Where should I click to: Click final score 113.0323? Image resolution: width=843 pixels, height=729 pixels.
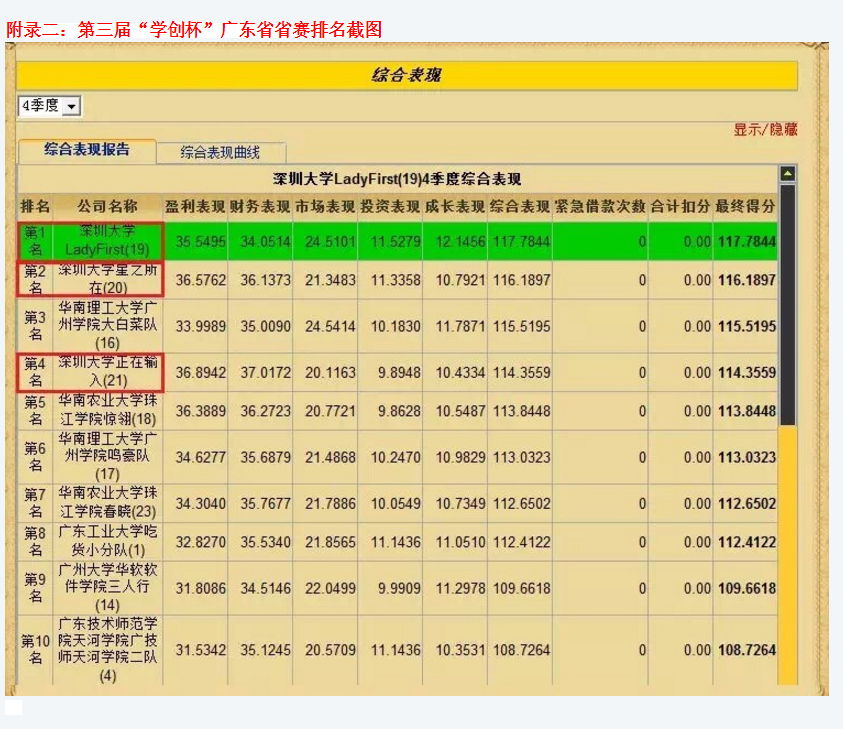pos(747,458)
